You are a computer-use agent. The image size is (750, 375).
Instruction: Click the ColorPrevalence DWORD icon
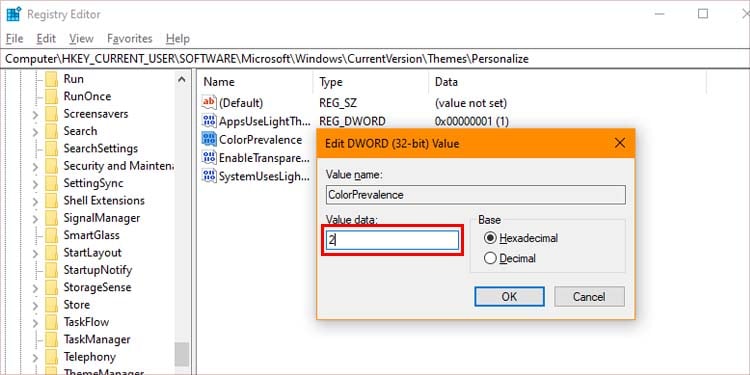point(209,139)
